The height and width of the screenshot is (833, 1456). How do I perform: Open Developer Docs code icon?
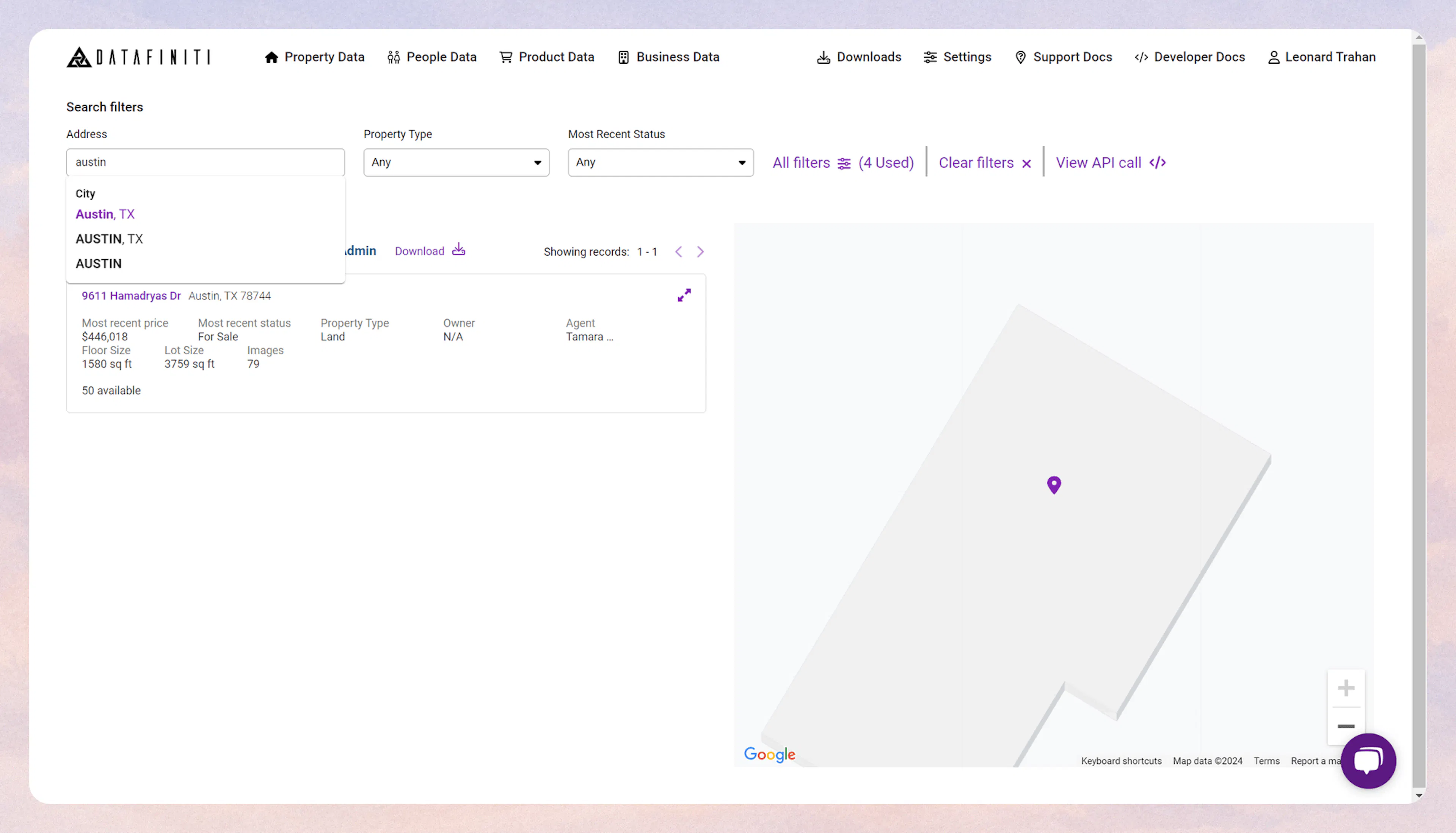pos(1141,56)
